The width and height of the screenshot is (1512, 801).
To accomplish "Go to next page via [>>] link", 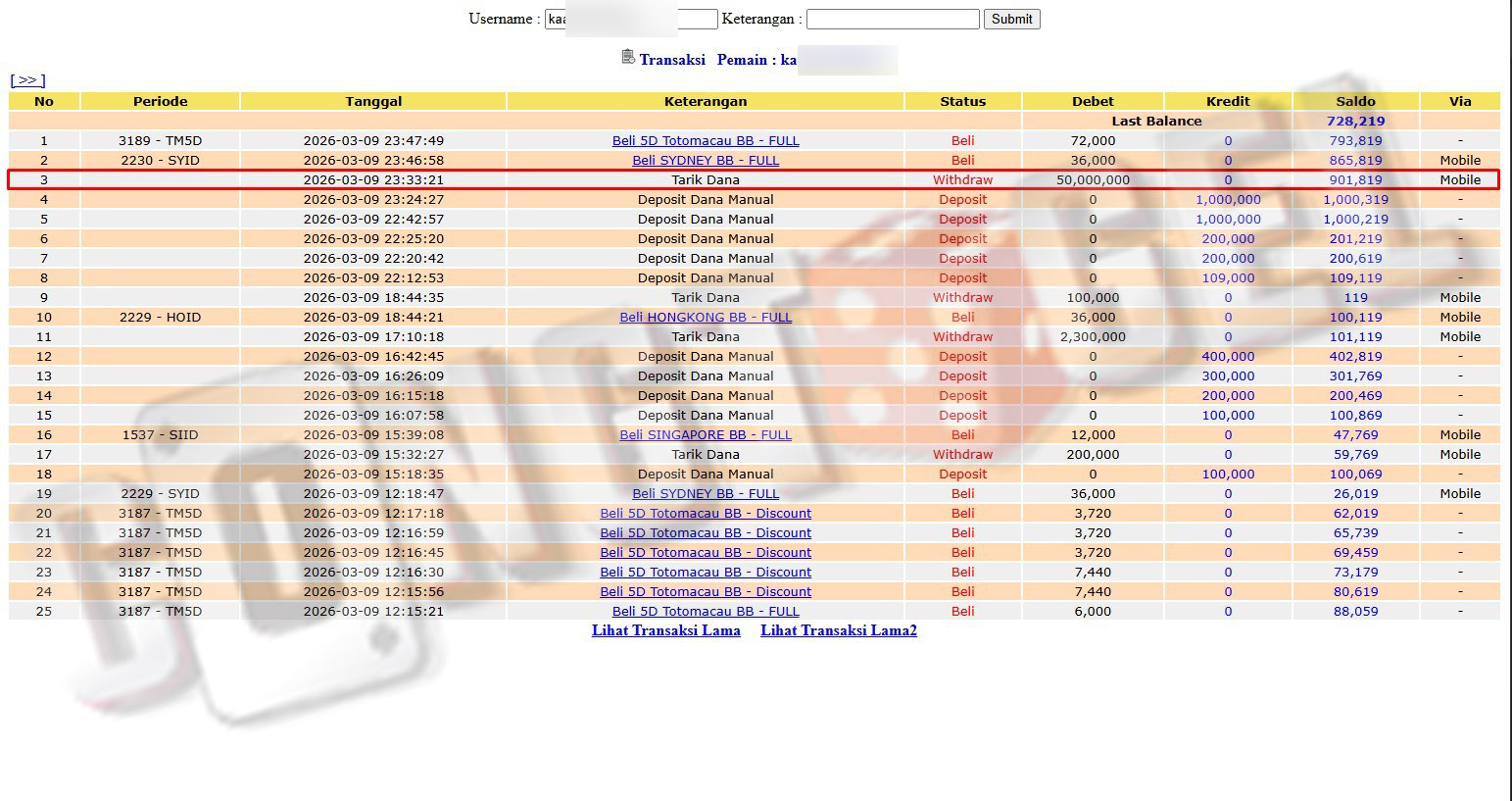I will coord(27,80).
